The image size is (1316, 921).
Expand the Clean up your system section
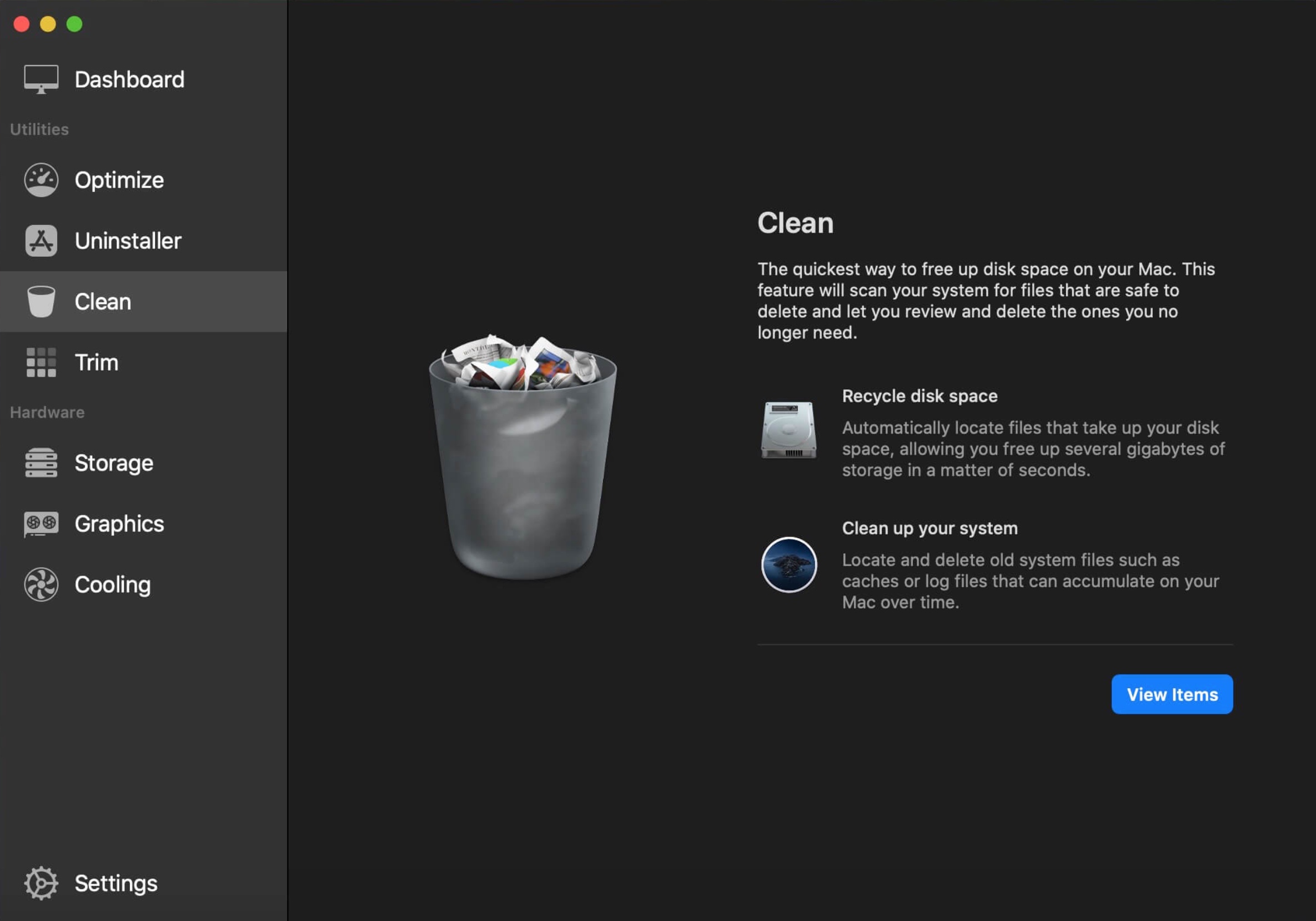(x=929, y=528)
